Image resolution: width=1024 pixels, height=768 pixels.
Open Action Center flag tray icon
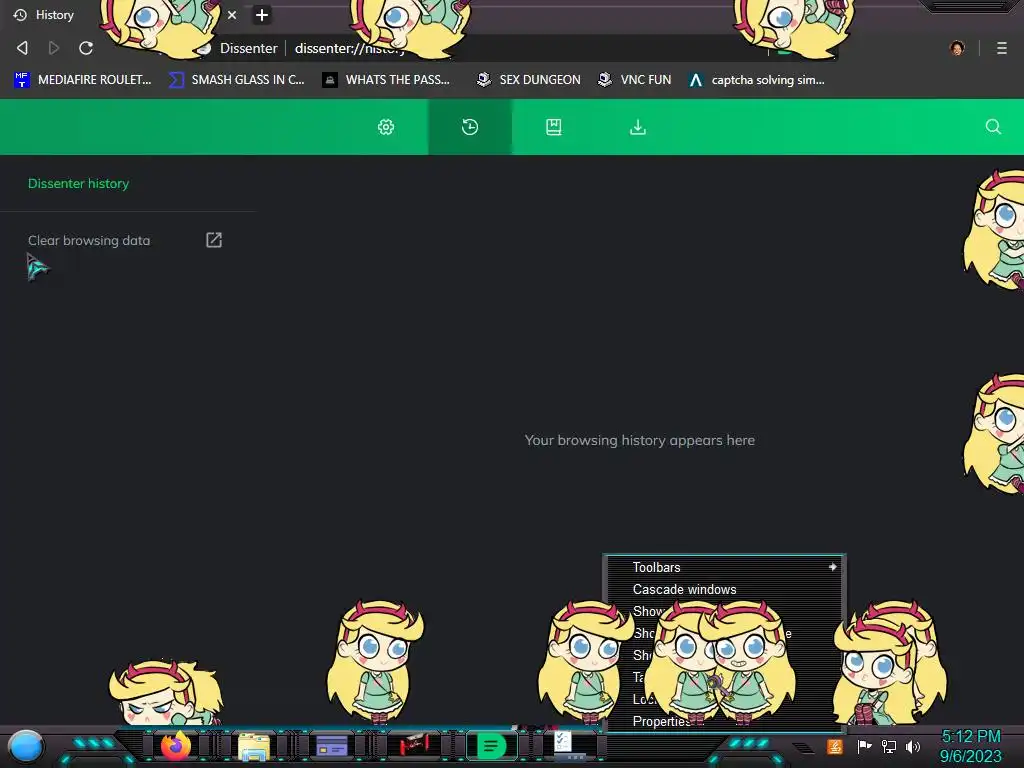[x=864, y=746]
